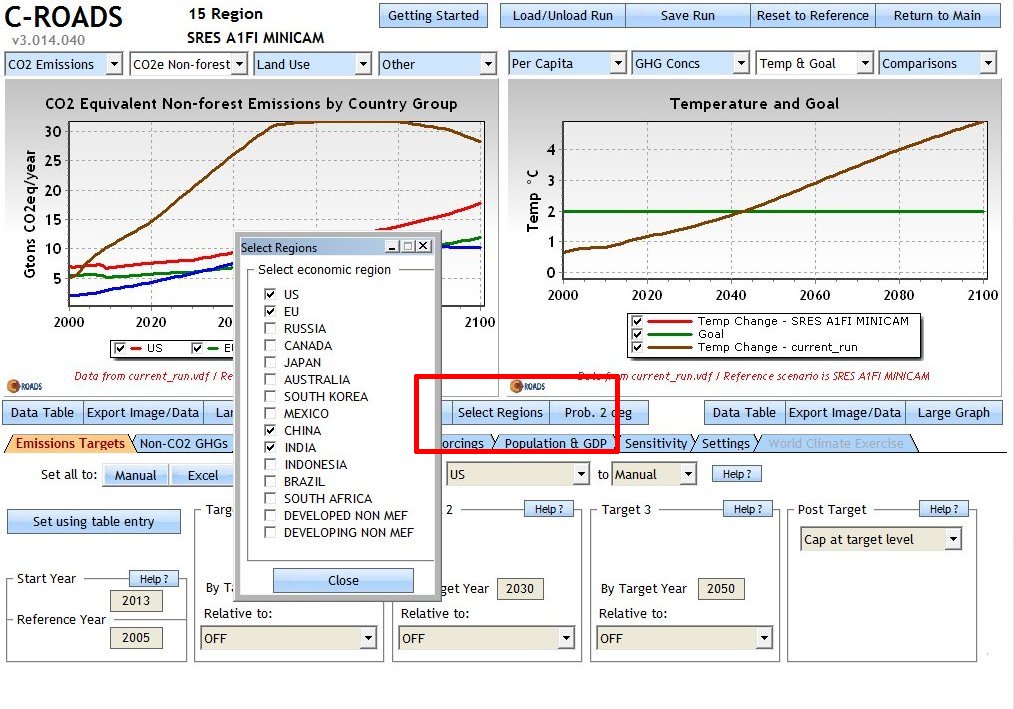The image size is (1014, 709).
Task: Toggle the Goal legend checkbox
Action: (638, 334)
